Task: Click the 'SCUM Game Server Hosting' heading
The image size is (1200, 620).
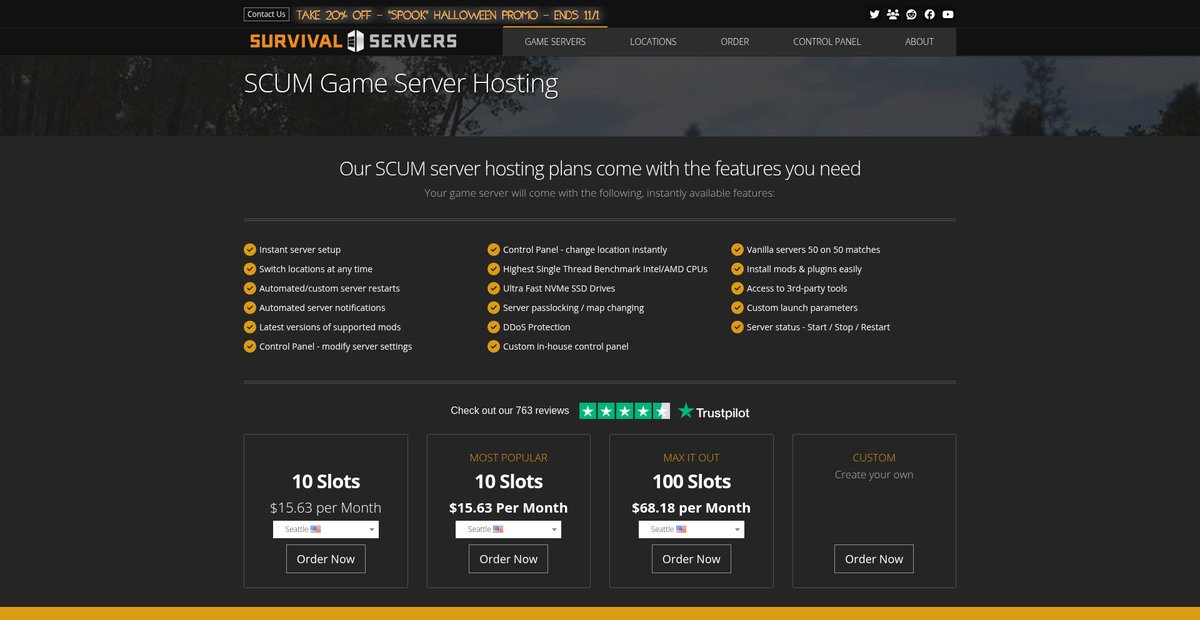Action: (401, 83)
